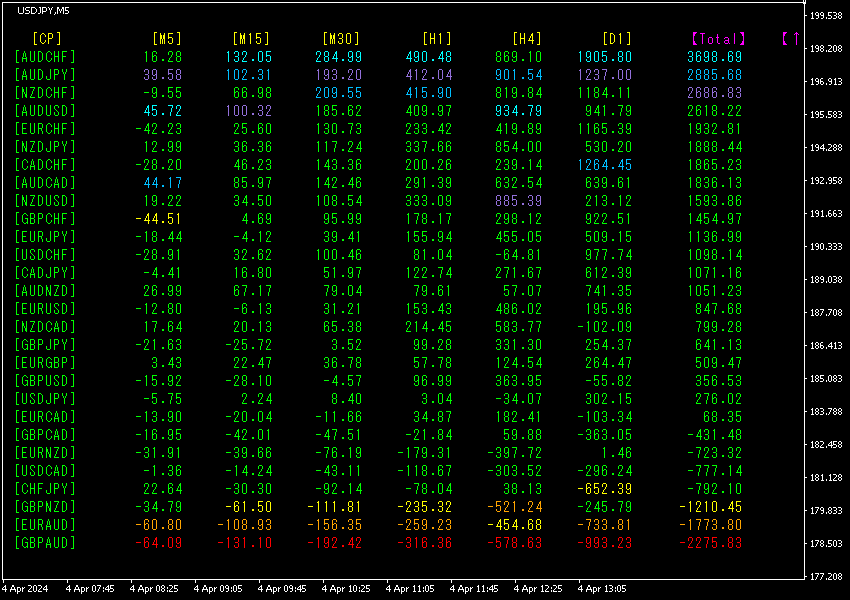Image resolution: width=850 pixels, height=600 pixels.
Task: Select the [EURUSD] pair label
Action: click(45, 309)
